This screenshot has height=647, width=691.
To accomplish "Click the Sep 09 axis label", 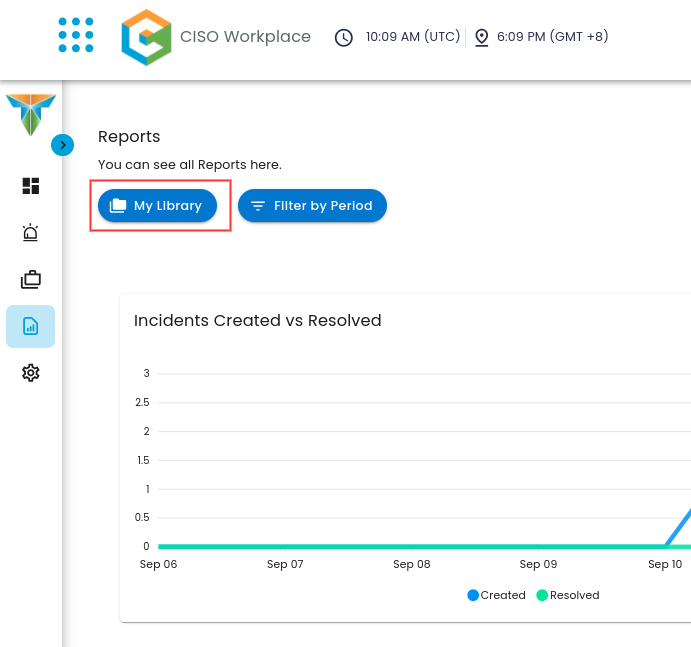I will [x=538, y=564].
